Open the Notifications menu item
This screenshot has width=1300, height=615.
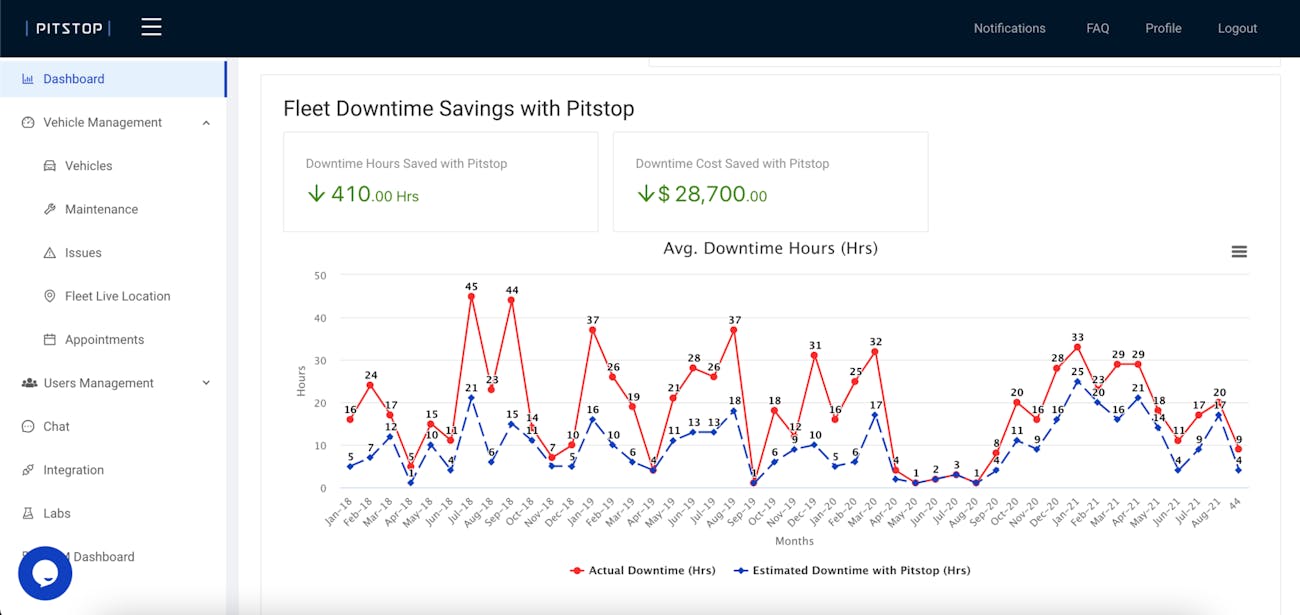pyautogui.click(x=1009, y=28)
